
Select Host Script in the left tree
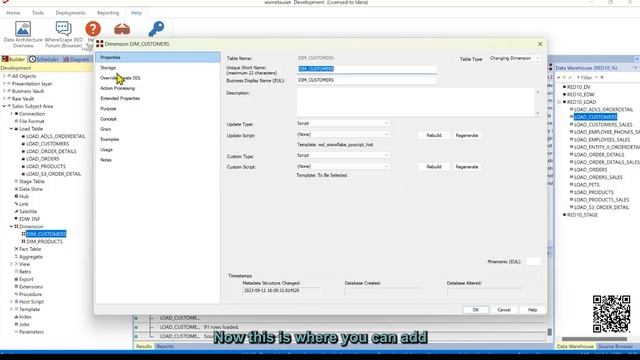pos(31,302)
